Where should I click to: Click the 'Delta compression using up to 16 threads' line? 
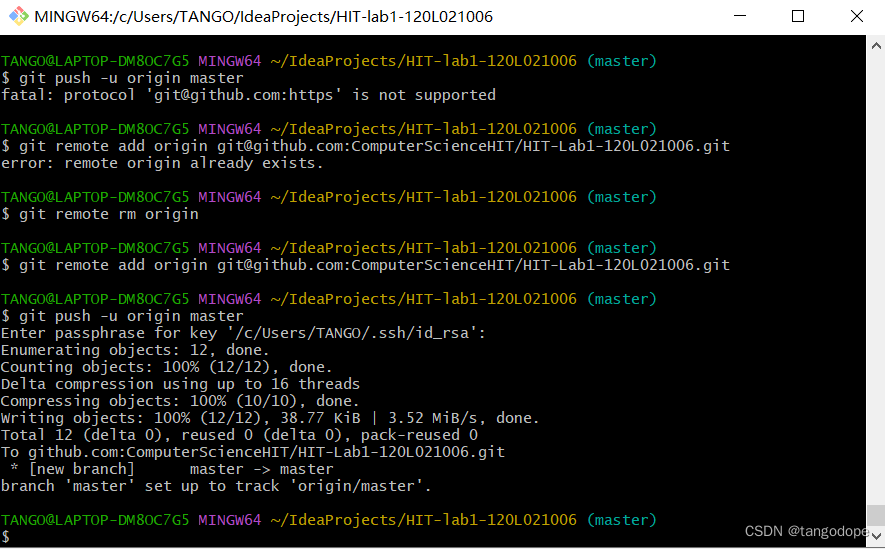[180, 384]
